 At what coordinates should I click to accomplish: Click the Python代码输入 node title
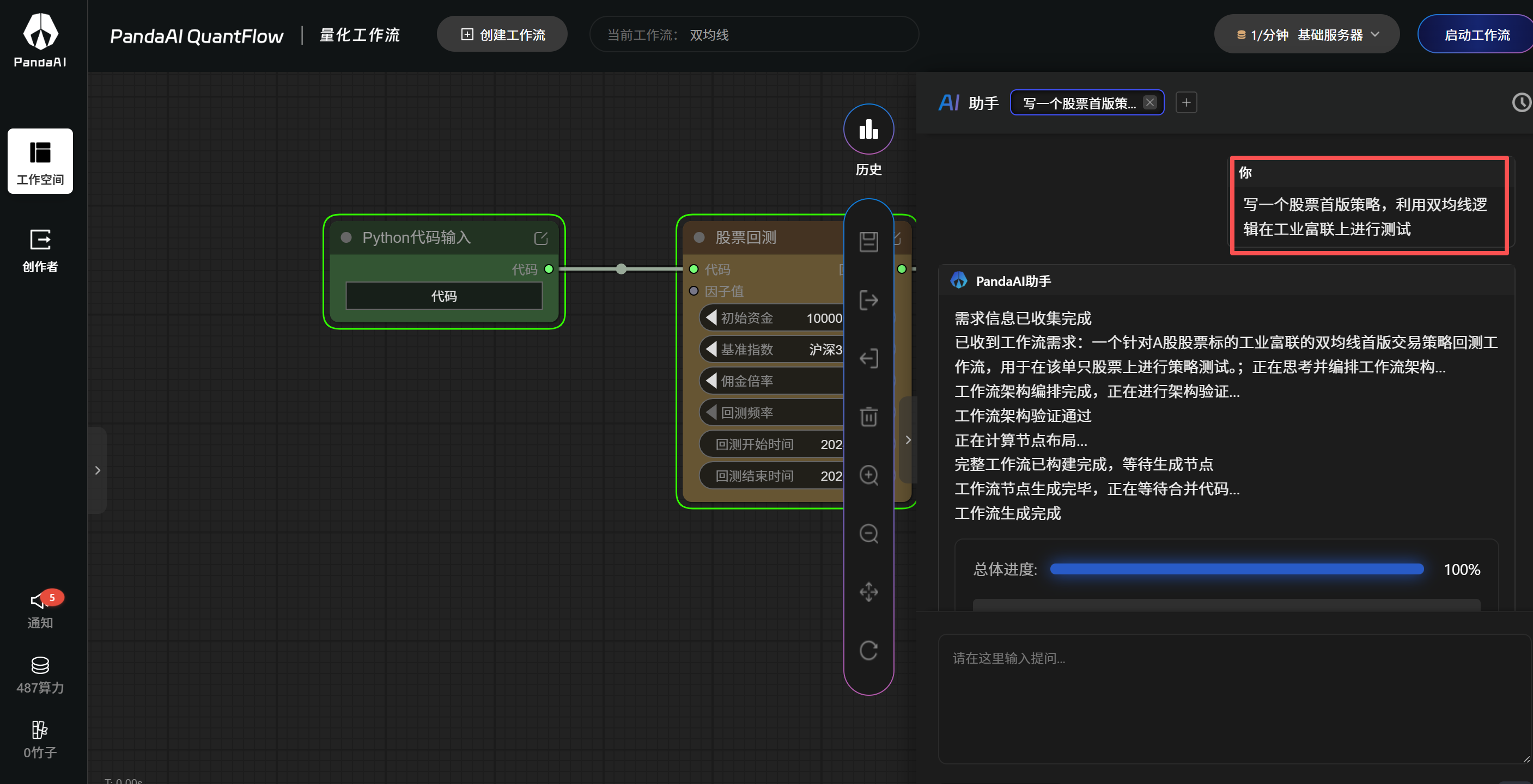tap(416, 237)
